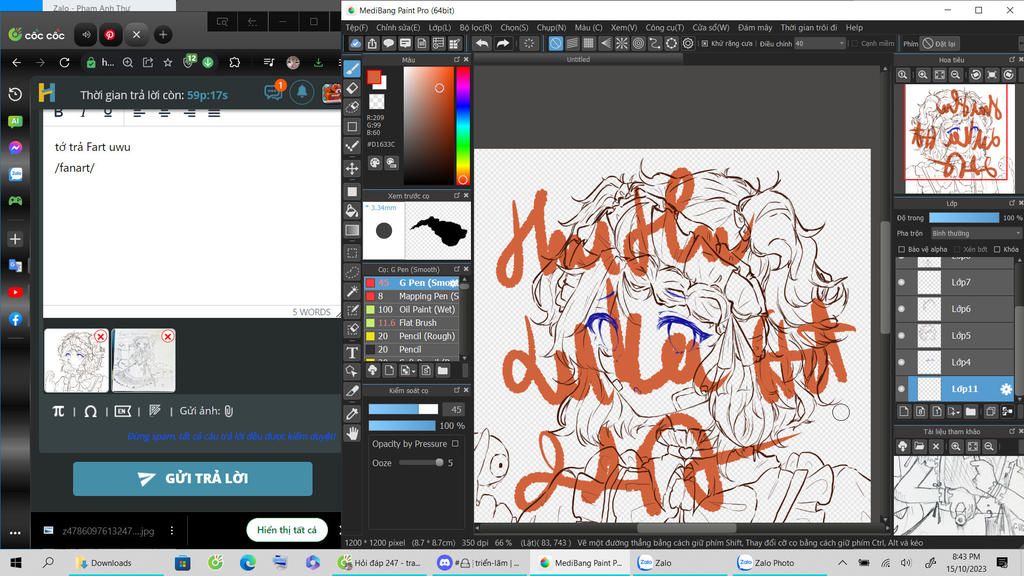Select the Magic Wand tool

[x=352, y=291]
